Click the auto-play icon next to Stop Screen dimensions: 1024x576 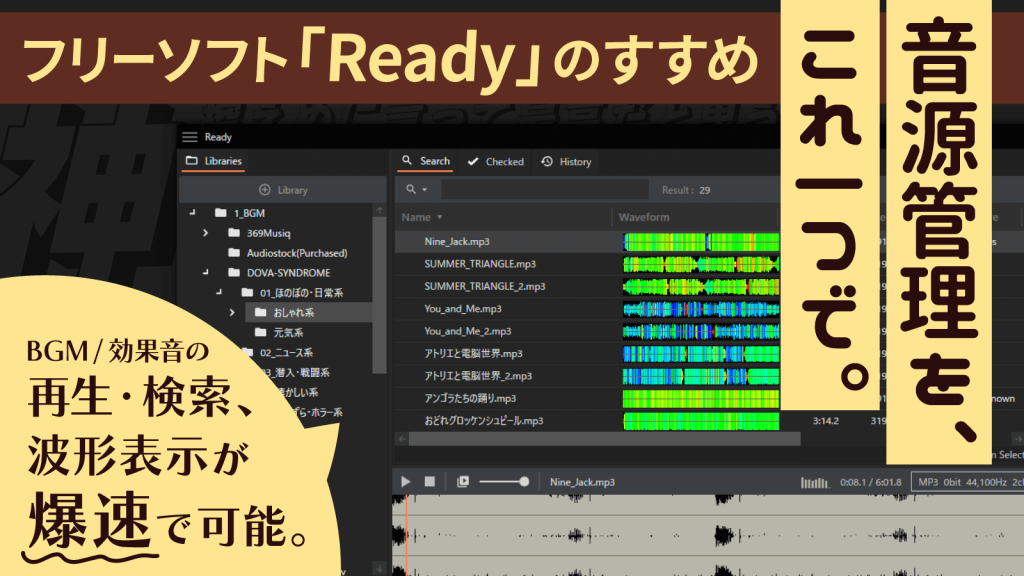[462, 481]
